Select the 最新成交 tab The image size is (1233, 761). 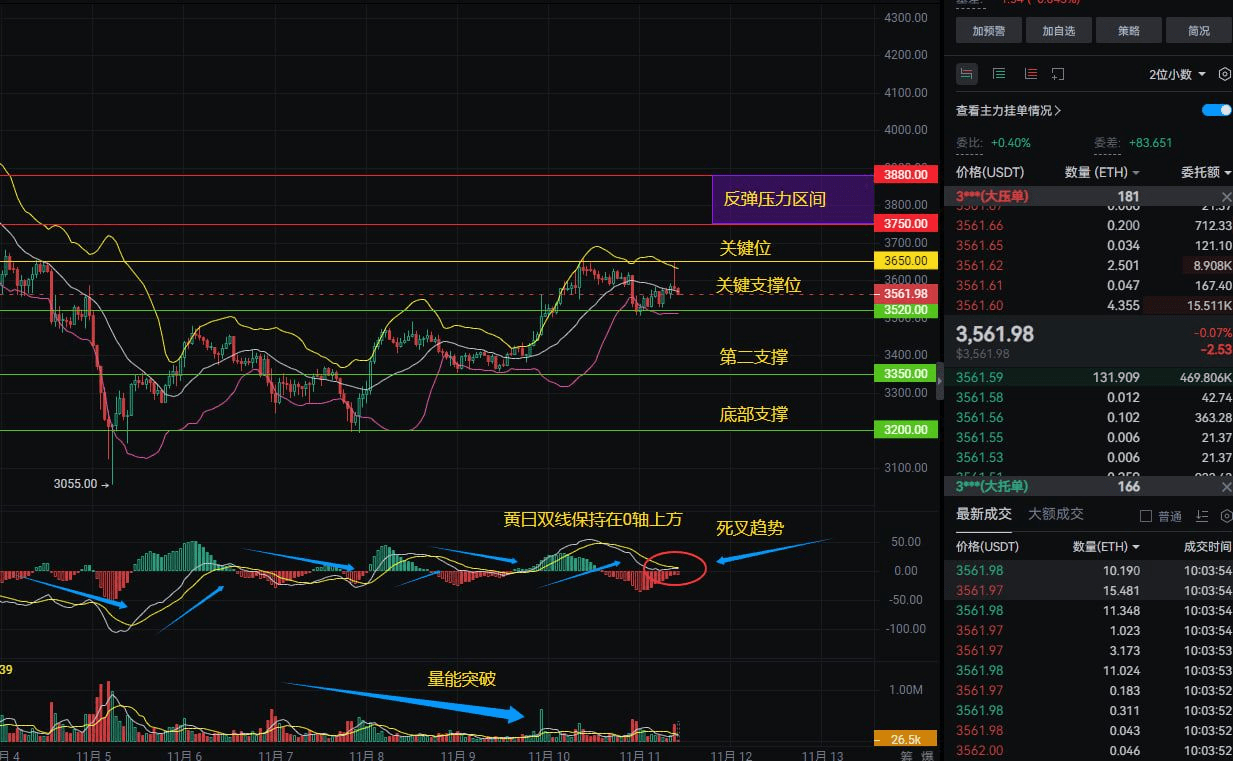pos(984,514)
